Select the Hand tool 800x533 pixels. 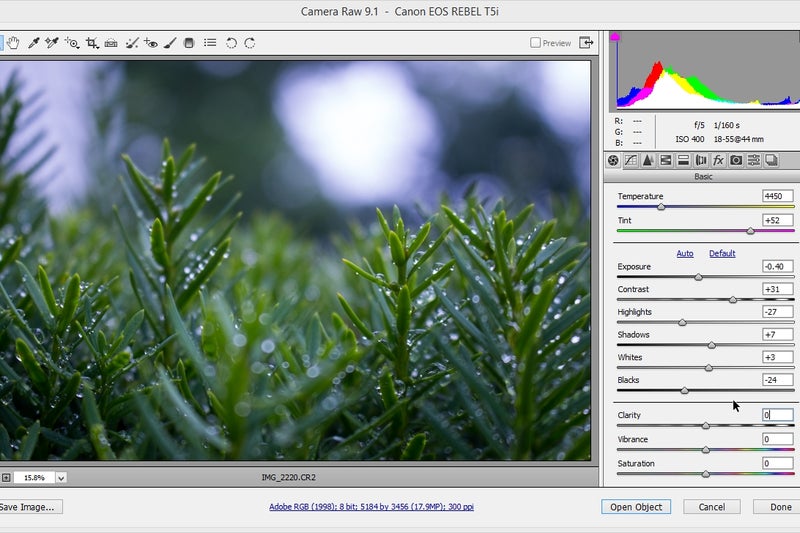(13, 43)
